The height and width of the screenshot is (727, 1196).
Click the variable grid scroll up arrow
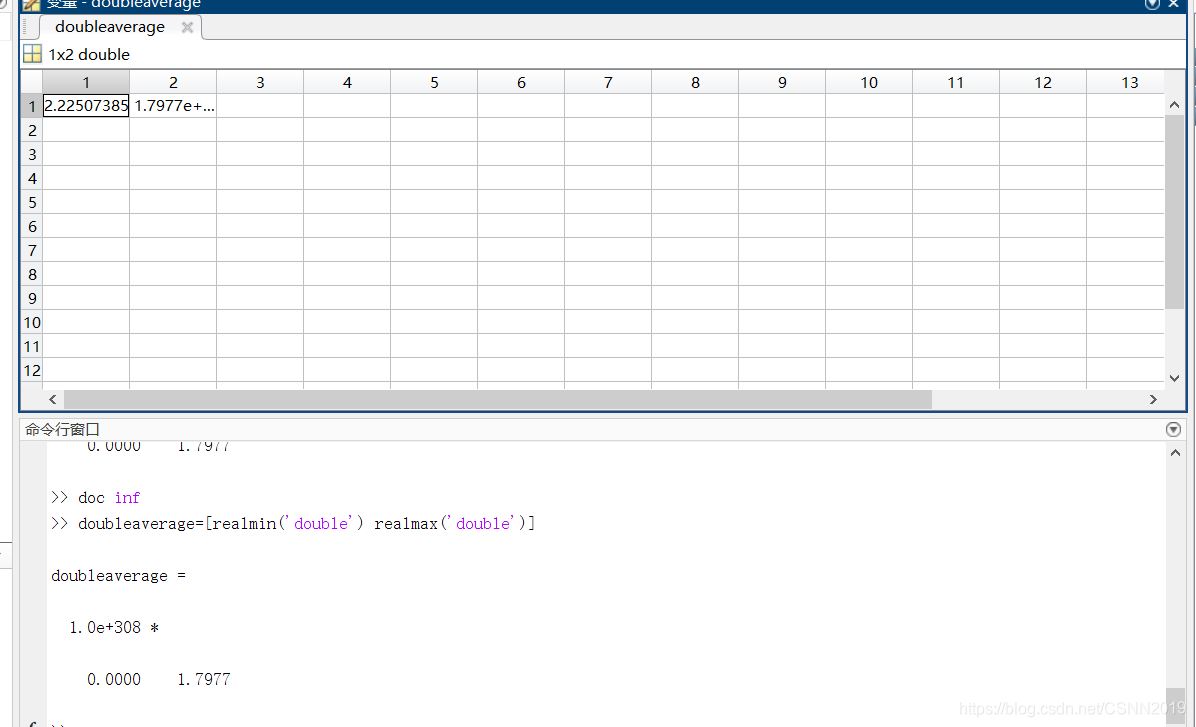pos(1175,105)
